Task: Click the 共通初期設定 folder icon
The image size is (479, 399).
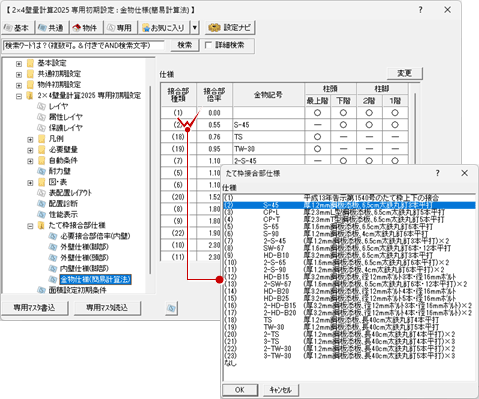Action: pyautogui.click(x=30, y=74)
